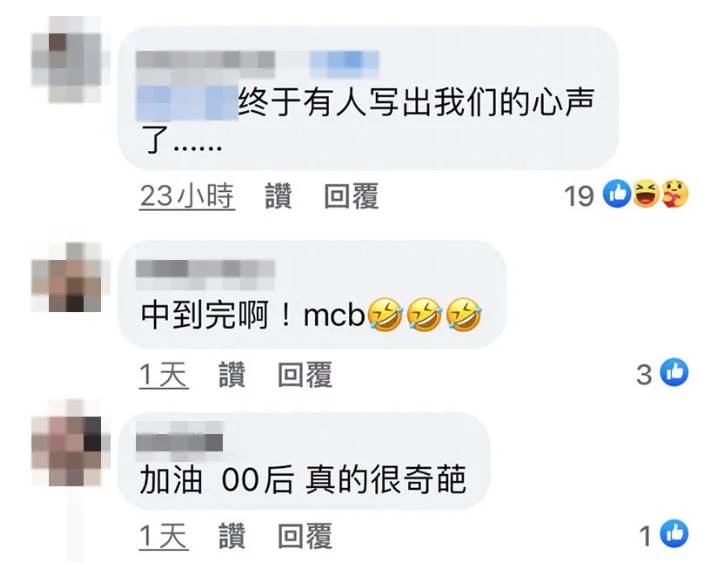Image resolution: width=726 pixels, height=570 pixels.
Task: Click 讚 under the 真的很奇葩 comment
Action: pos(232,536)
